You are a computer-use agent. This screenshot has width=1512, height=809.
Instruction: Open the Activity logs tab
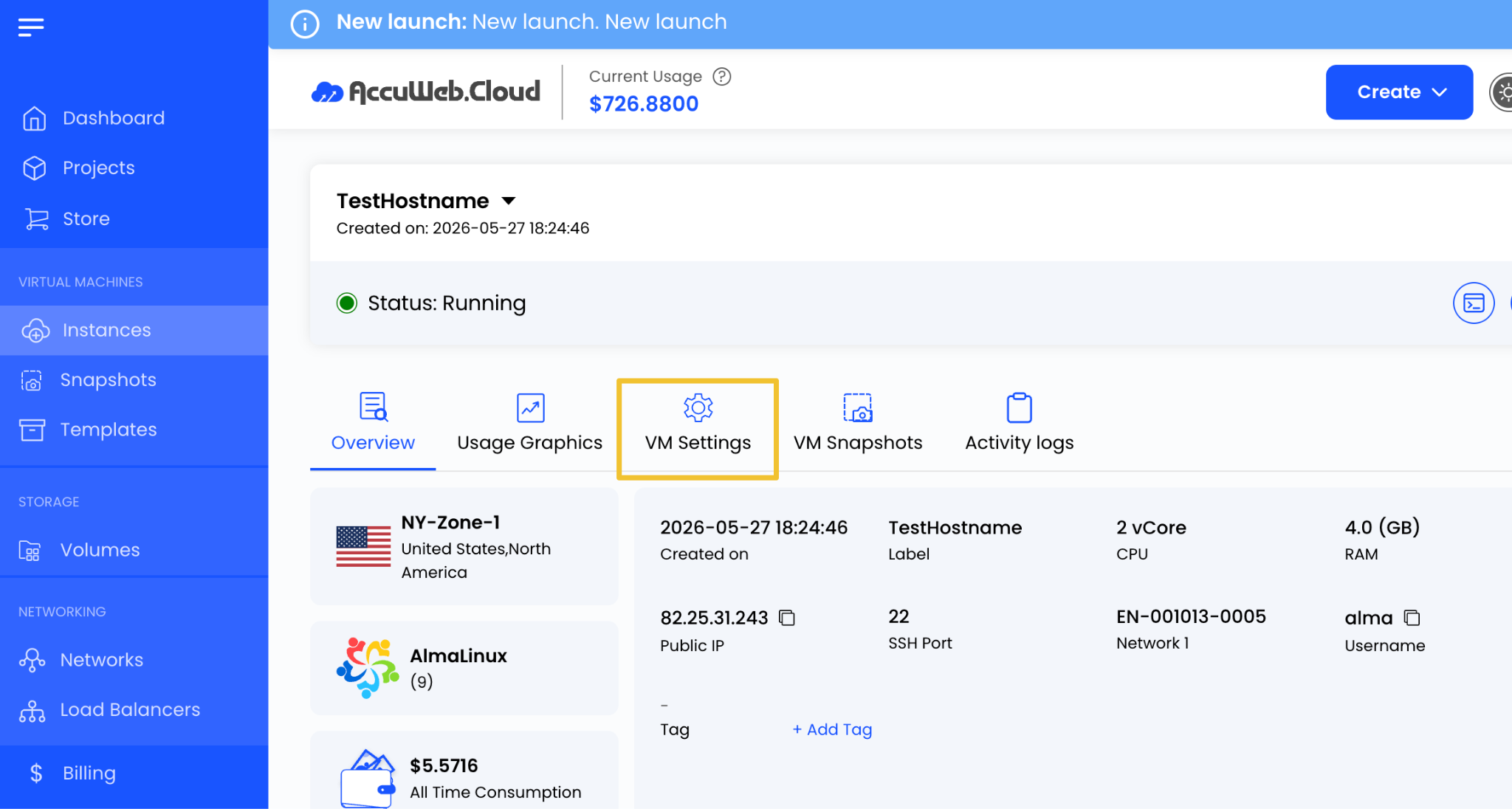coord(1019,423)
